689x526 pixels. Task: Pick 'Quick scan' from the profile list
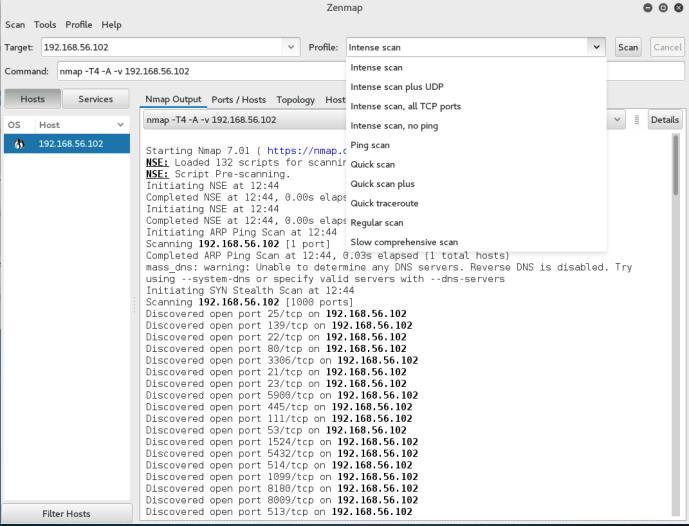(x=476, y=164)
